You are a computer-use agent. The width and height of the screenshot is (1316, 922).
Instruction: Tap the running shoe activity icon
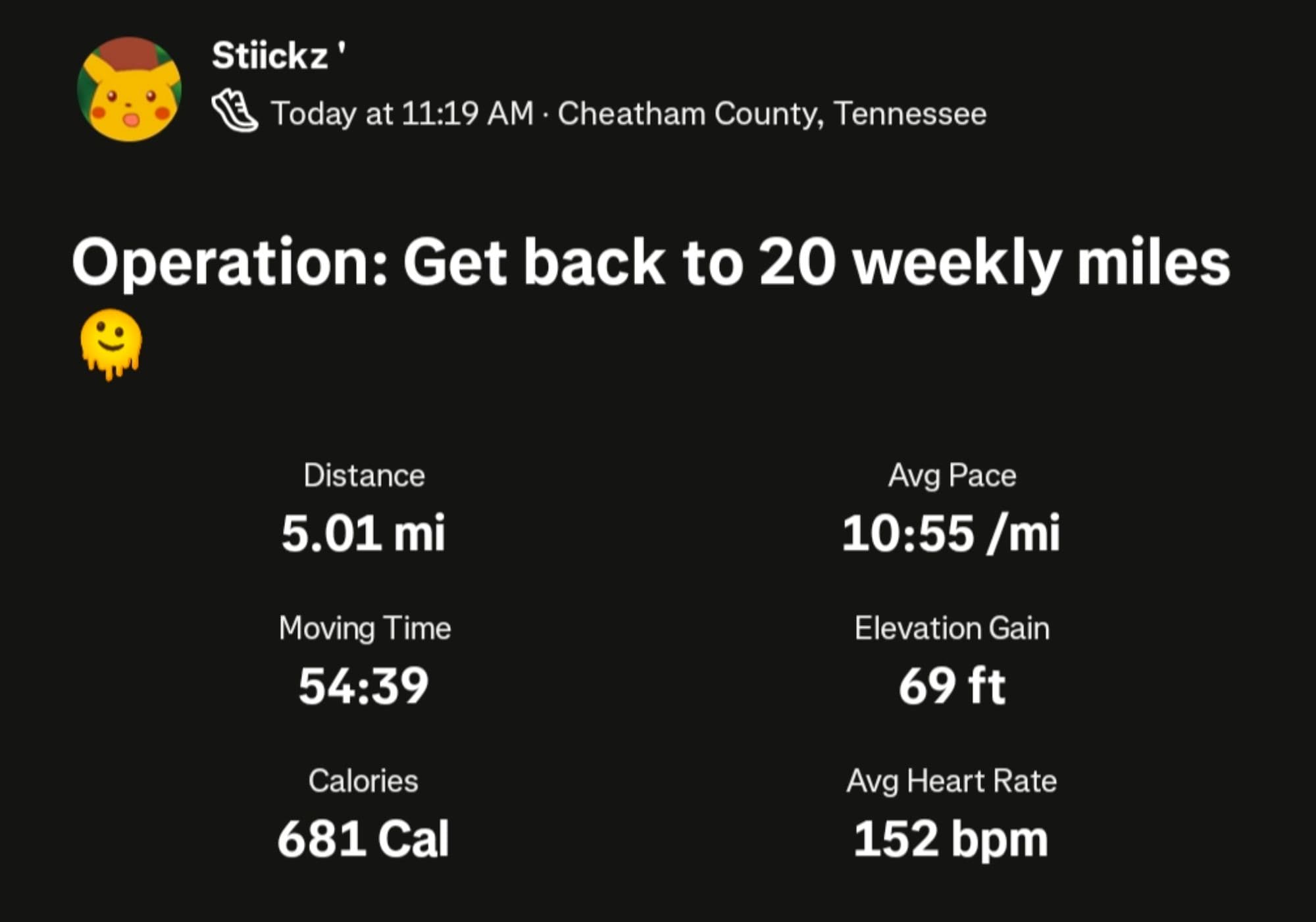click(x=234, y=113)
